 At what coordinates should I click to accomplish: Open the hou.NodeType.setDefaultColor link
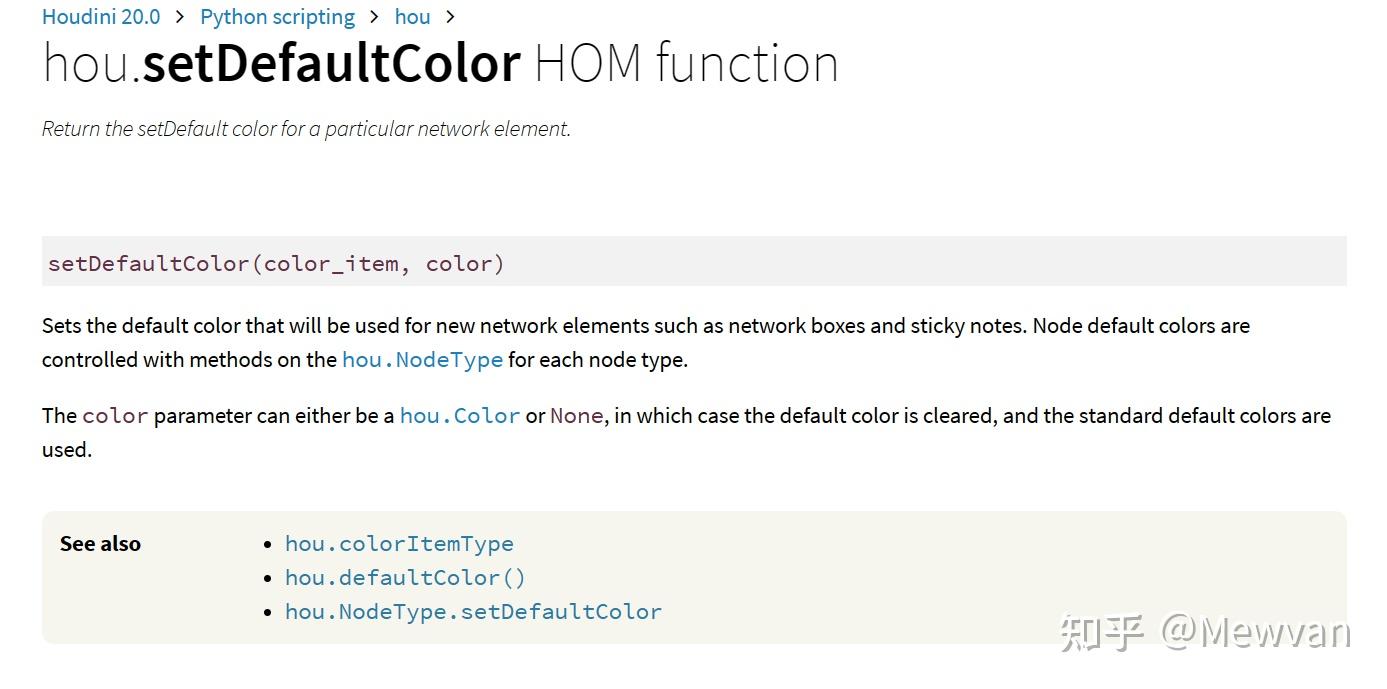pyautogui.click(x=473, y=612)
